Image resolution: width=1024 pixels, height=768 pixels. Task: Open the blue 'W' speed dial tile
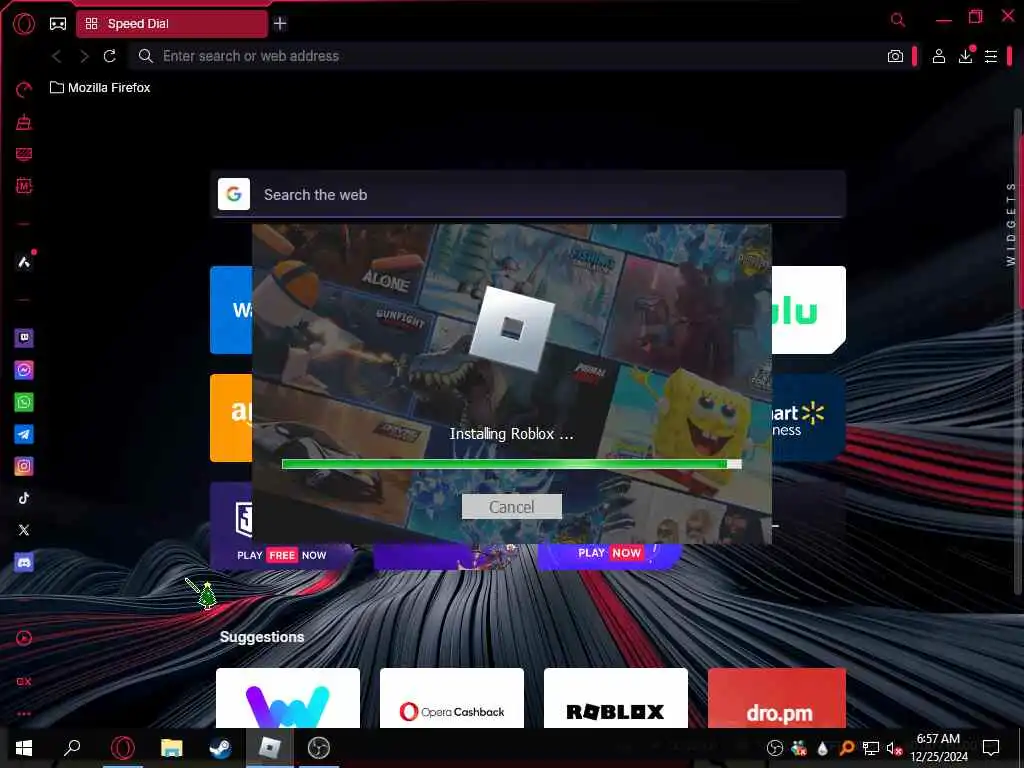[231, 310]
